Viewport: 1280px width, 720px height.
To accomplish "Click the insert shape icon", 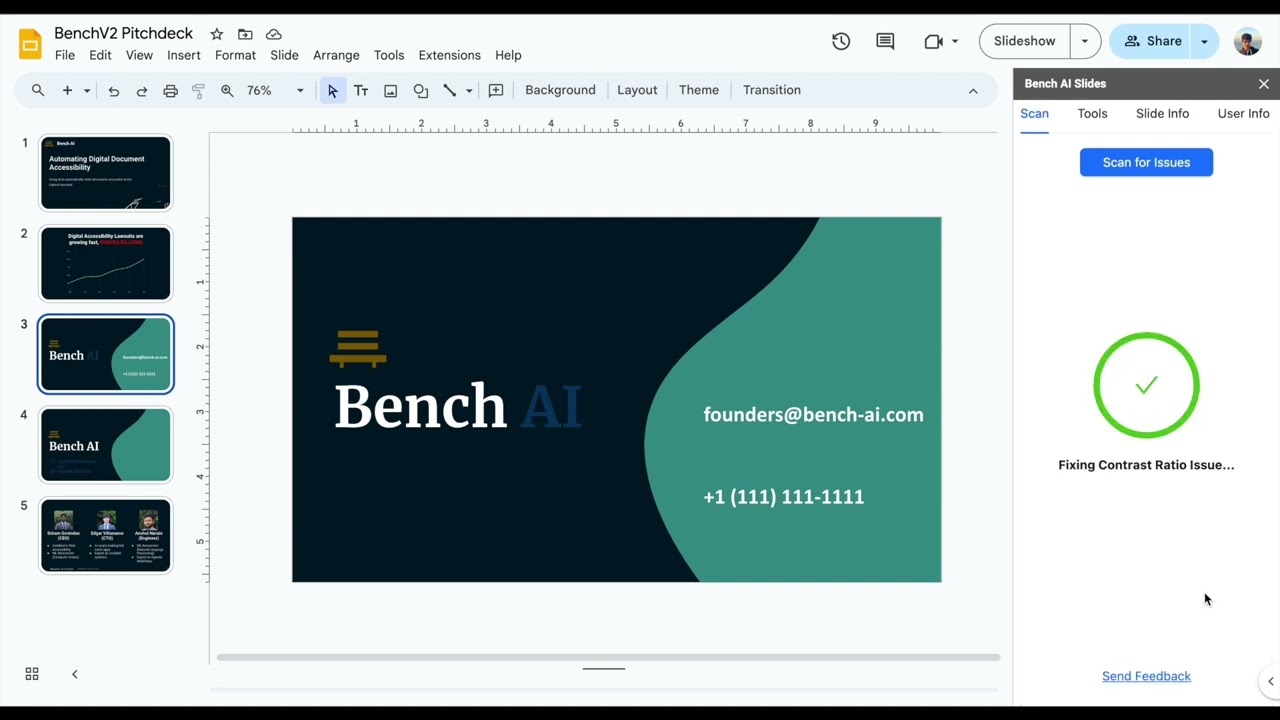I will point(420,90).
